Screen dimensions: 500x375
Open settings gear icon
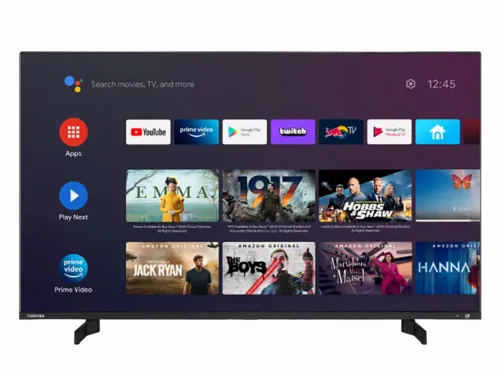click(x=410, y=84)
